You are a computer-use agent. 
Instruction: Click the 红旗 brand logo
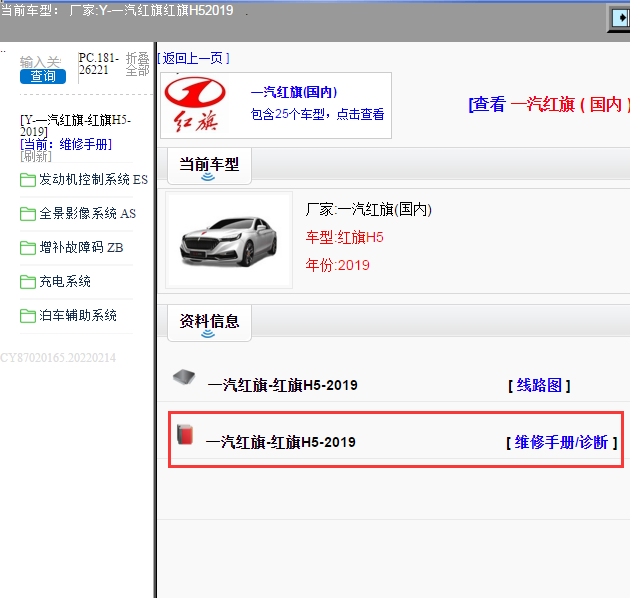[195, 104]
